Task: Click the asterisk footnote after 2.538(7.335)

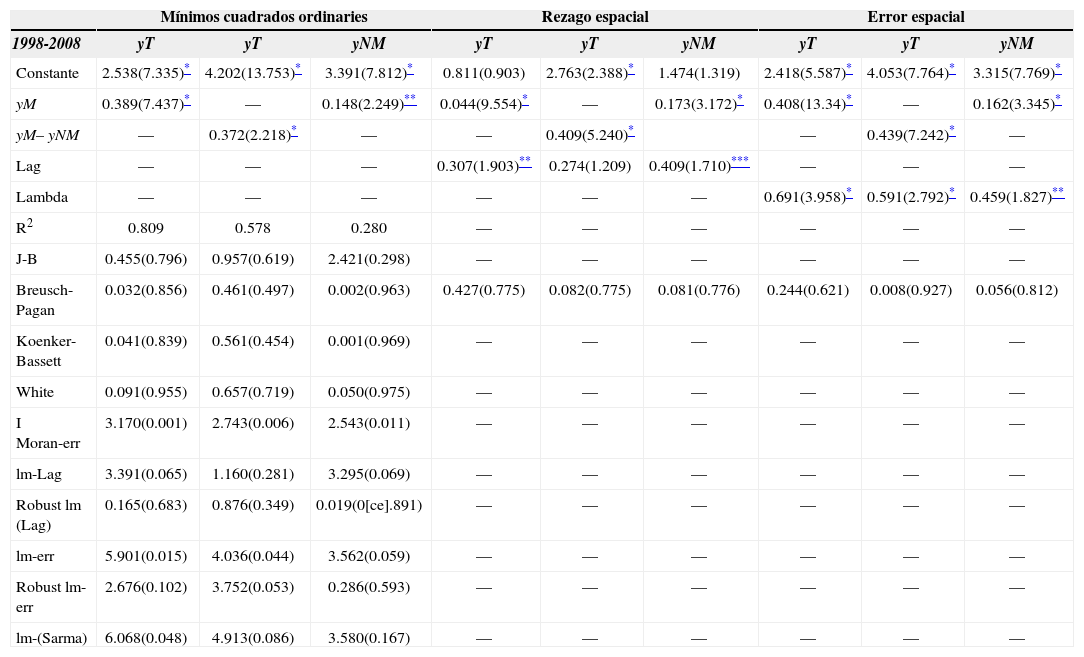Action: (x=187, y=69)
